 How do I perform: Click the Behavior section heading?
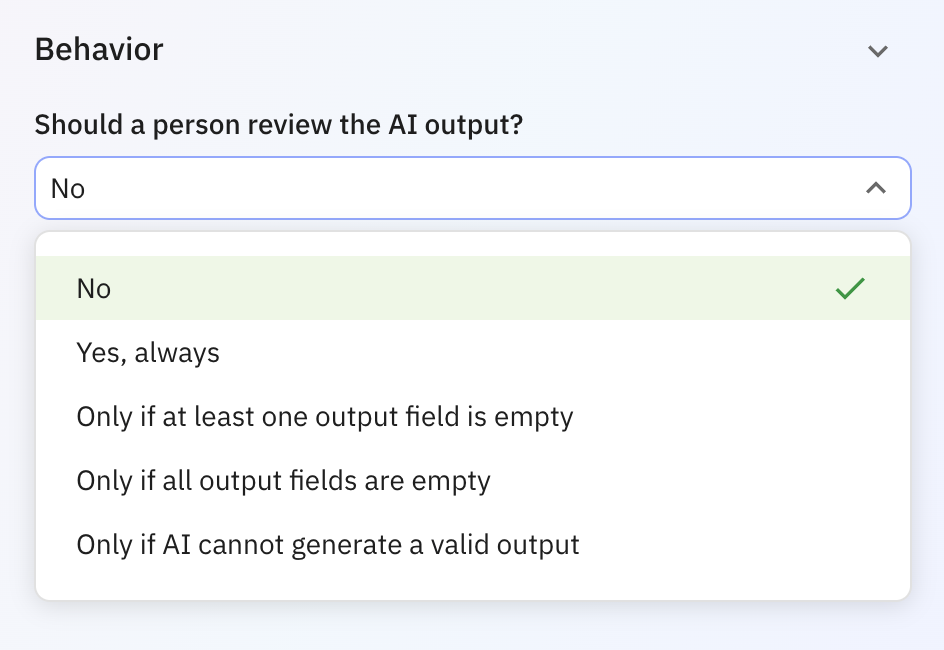[x=99, y=50]
